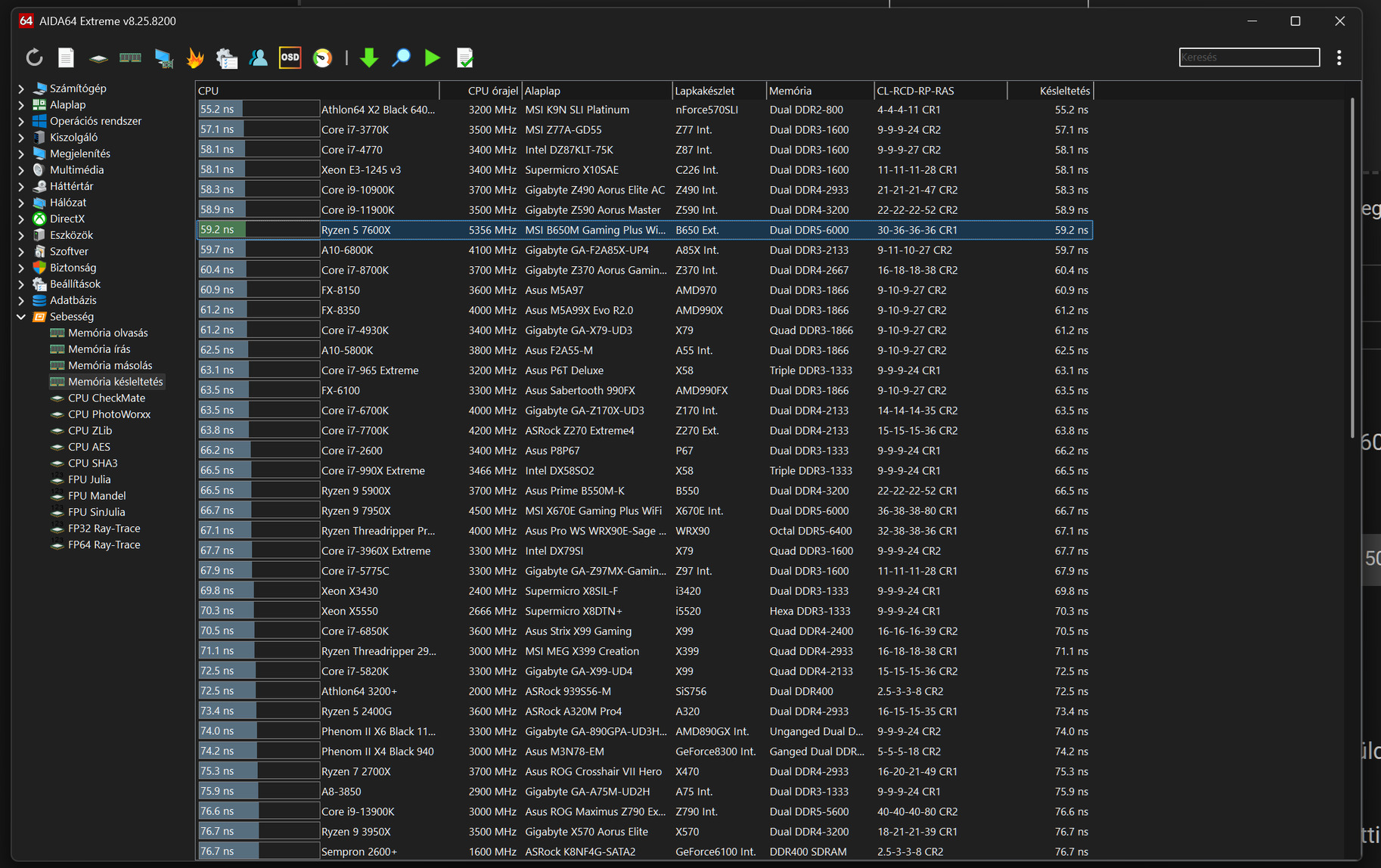Screen dimensions: 1381x868
Task: Select the highlighted Ryzen 5 7600X row
Action: pos(644,230)
